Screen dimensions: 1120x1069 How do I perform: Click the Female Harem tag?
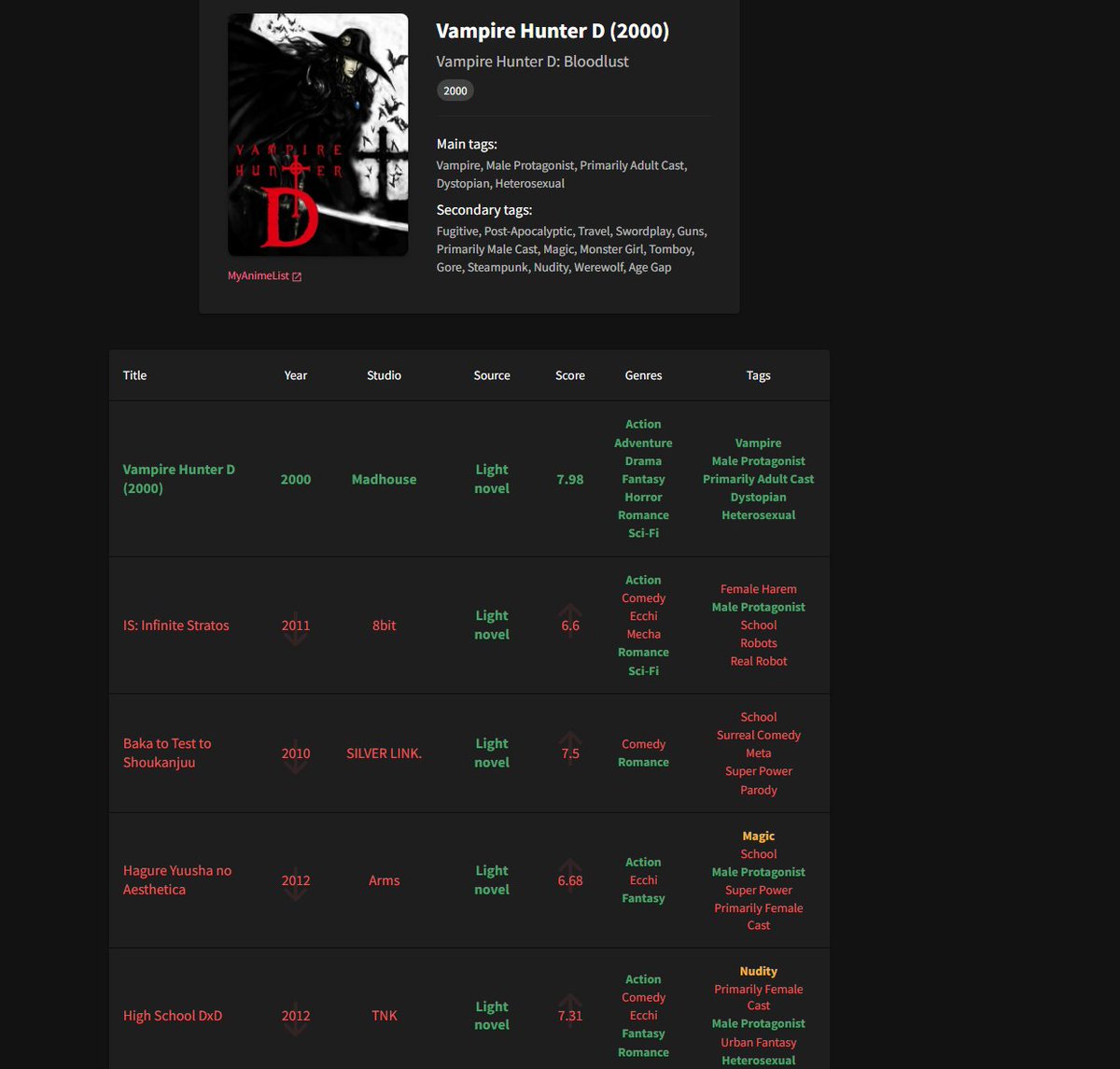point(758,589)
